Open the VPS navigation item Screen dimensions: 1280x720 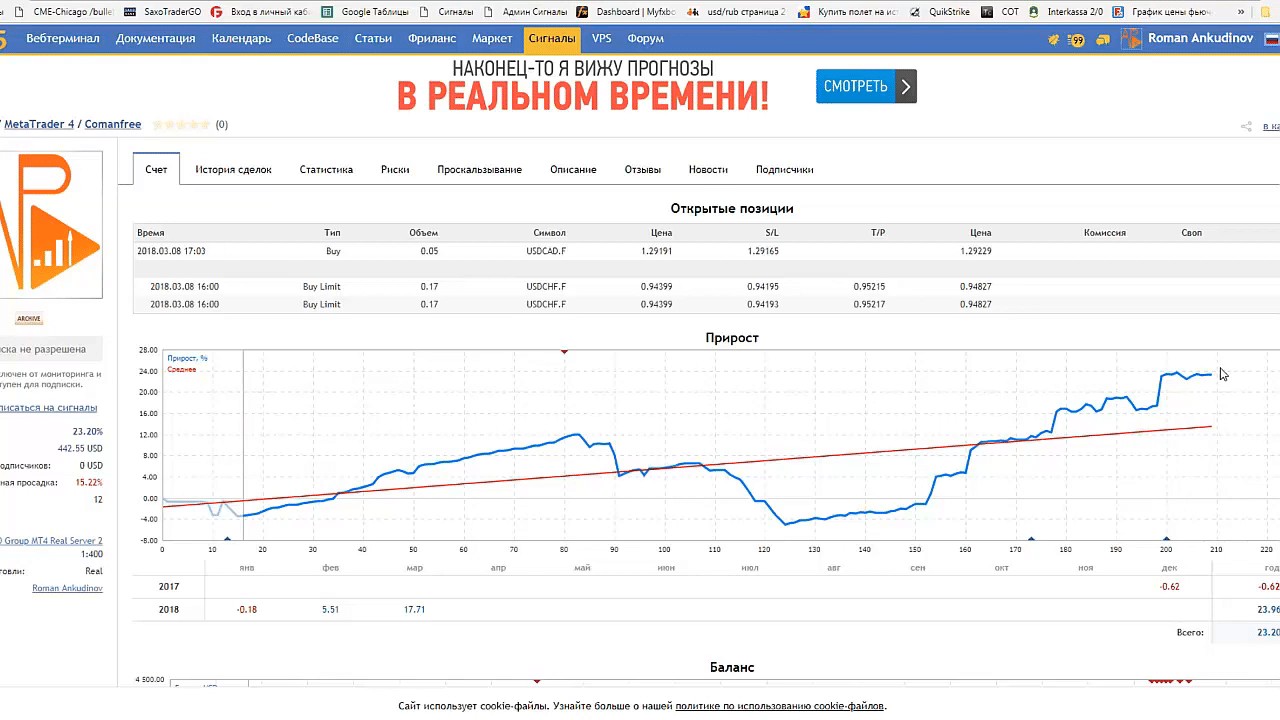(x=601, y=39)
